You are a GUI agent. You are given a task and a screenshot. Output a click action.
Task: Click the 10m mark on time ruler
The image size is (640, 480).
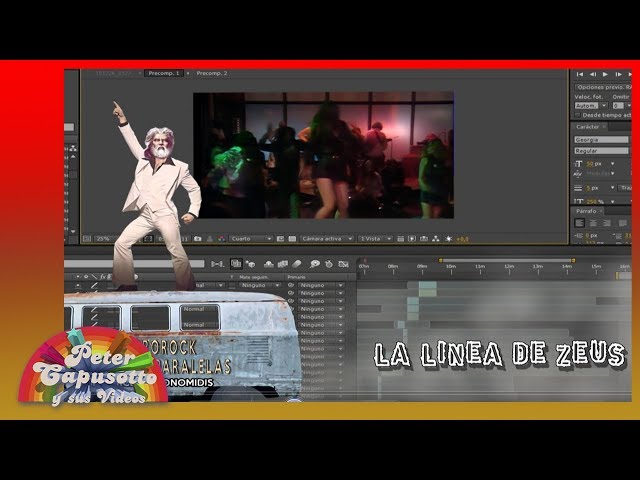tap(451, 267)
